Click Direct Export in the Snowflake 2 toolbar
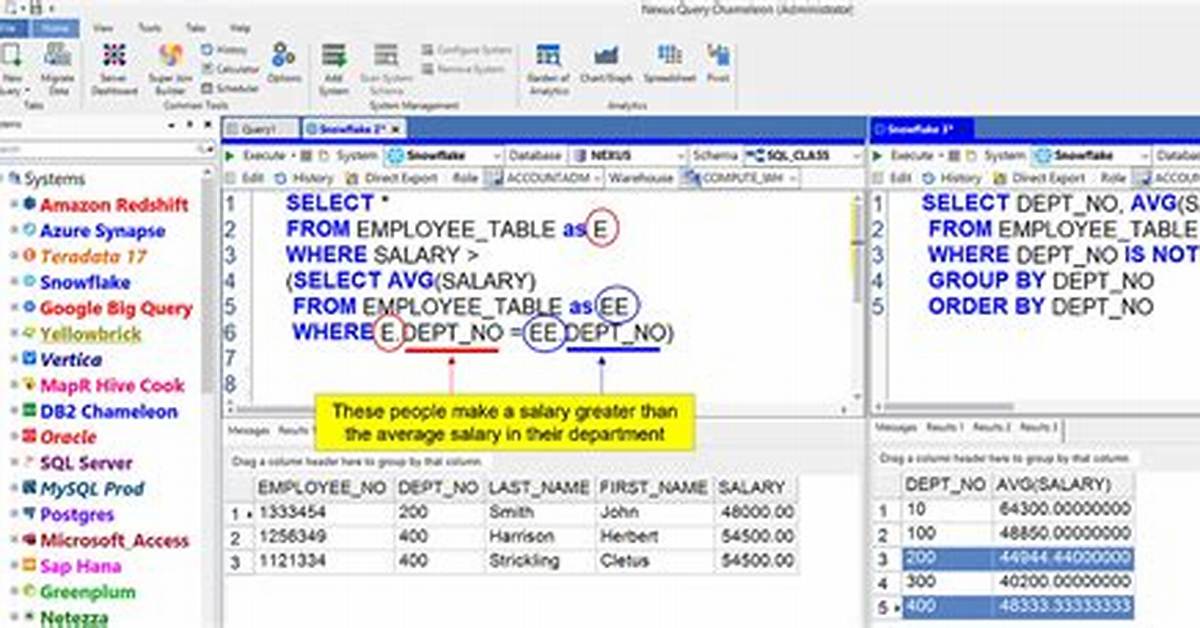Screen dimensions: 1200x628 (x=393, y=178)
